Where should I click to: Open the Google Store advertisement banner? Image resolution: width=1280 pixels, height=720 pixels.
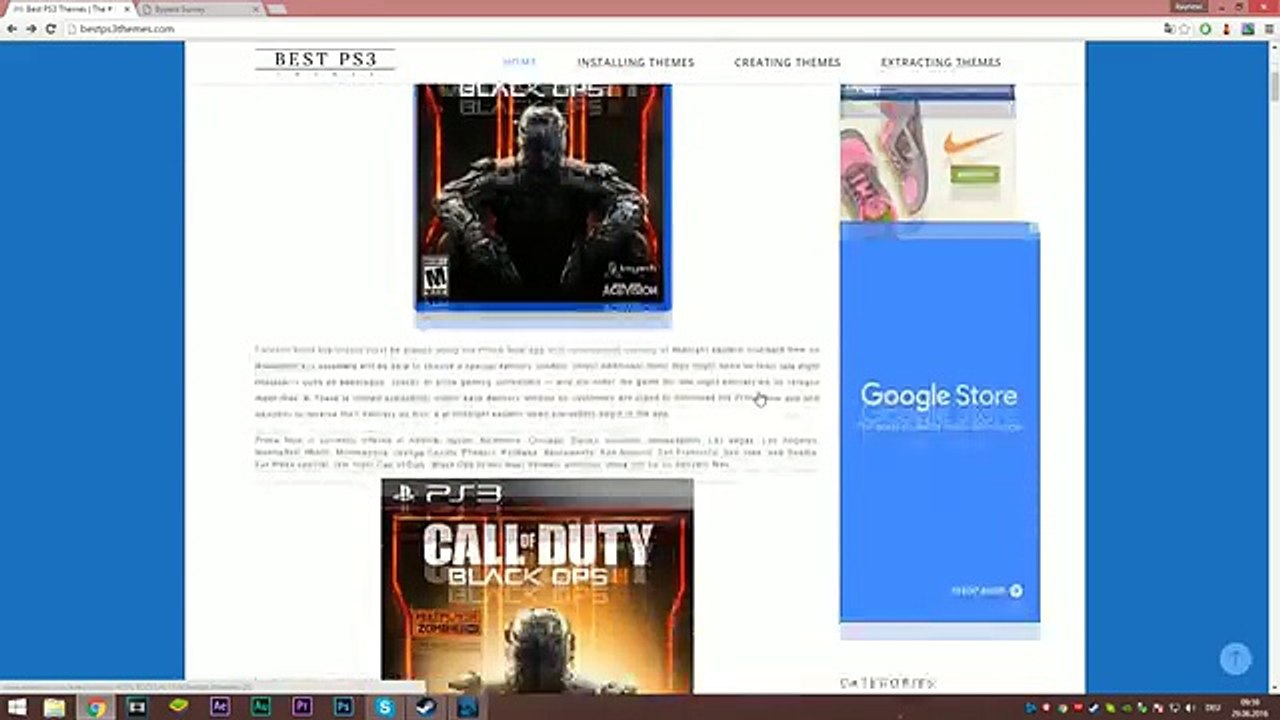(x=940, y=422)
